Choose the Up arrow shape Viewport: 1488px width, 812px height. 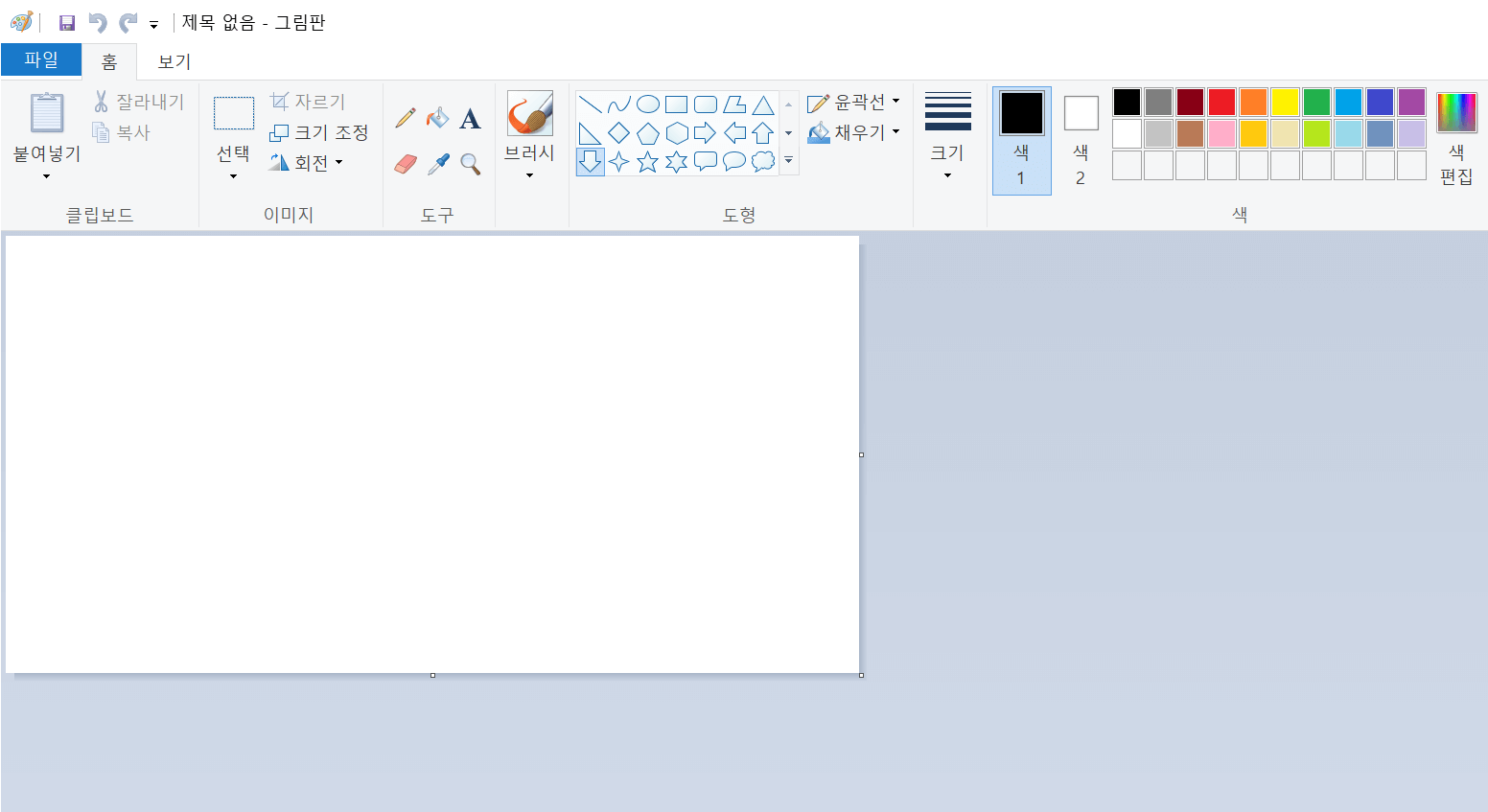point(763,133)
